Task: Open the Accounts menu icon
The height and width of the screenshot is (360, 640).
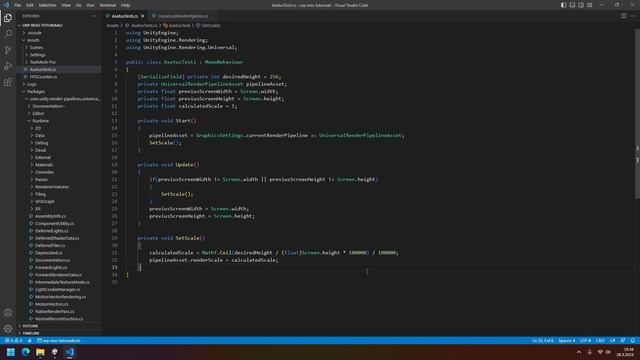Action: point(8,313)
